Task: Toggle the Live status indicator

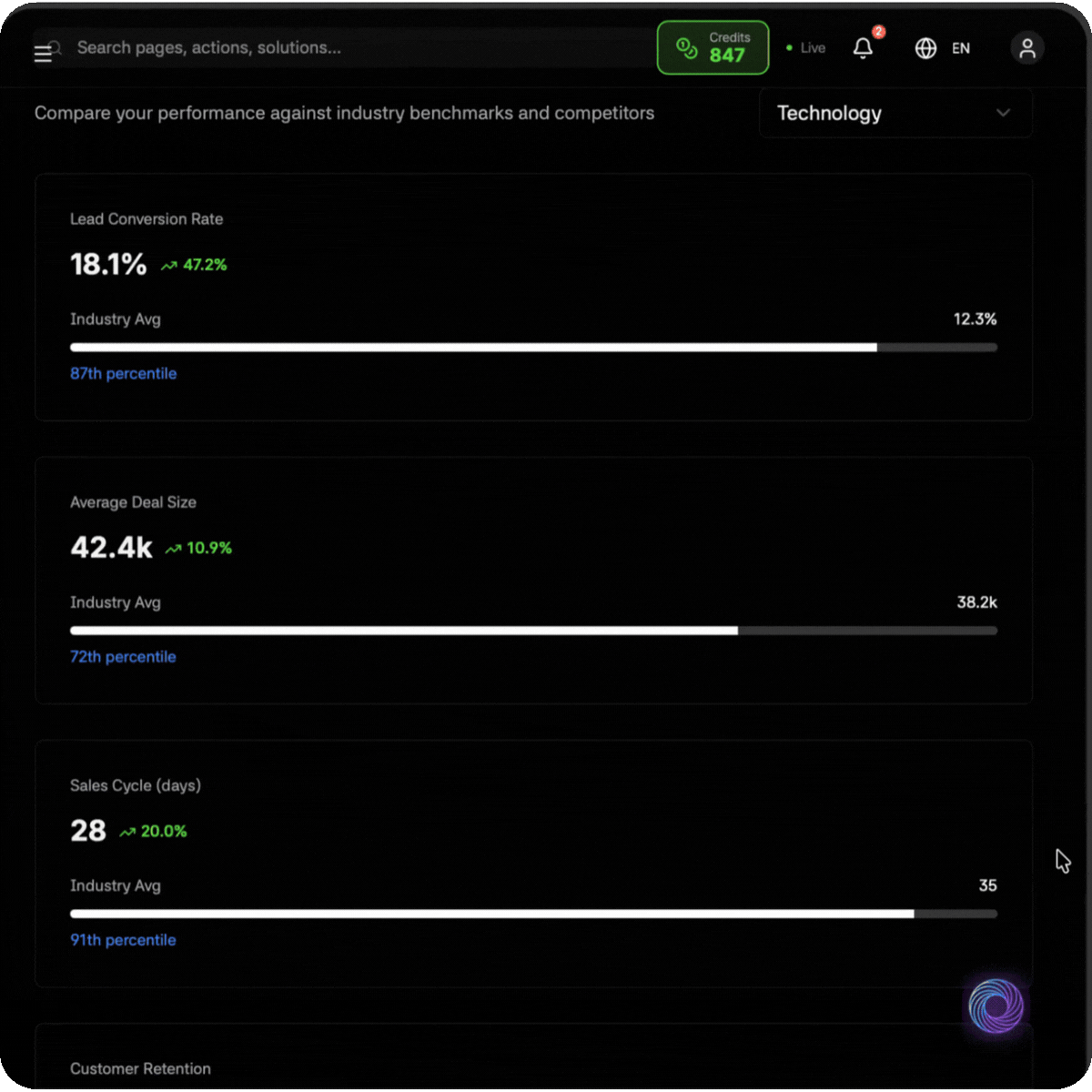Action: (x=806, y=48)
